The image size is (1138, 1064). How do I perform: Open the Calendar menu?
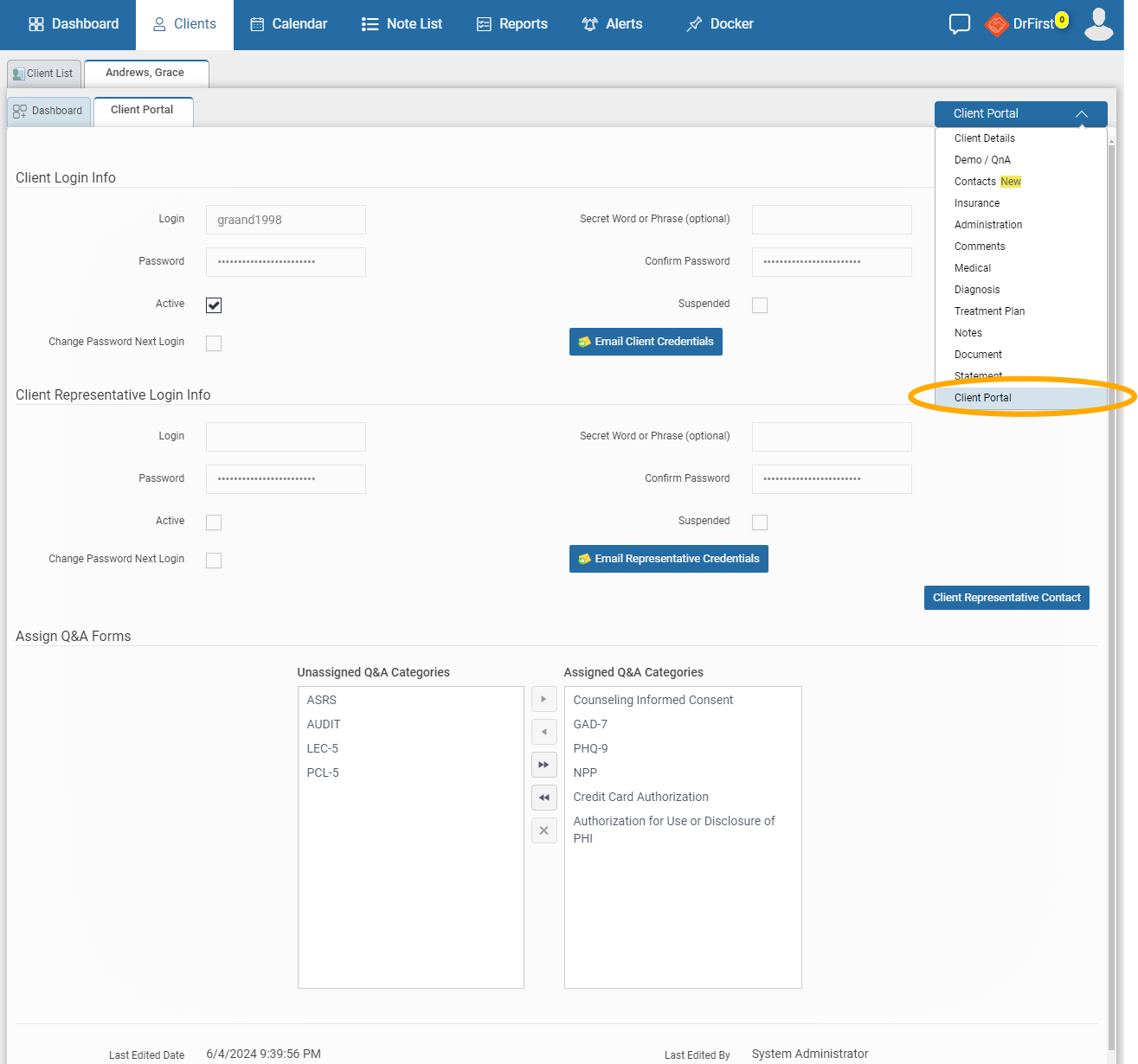pyautogui.click(x=289, y=24)
